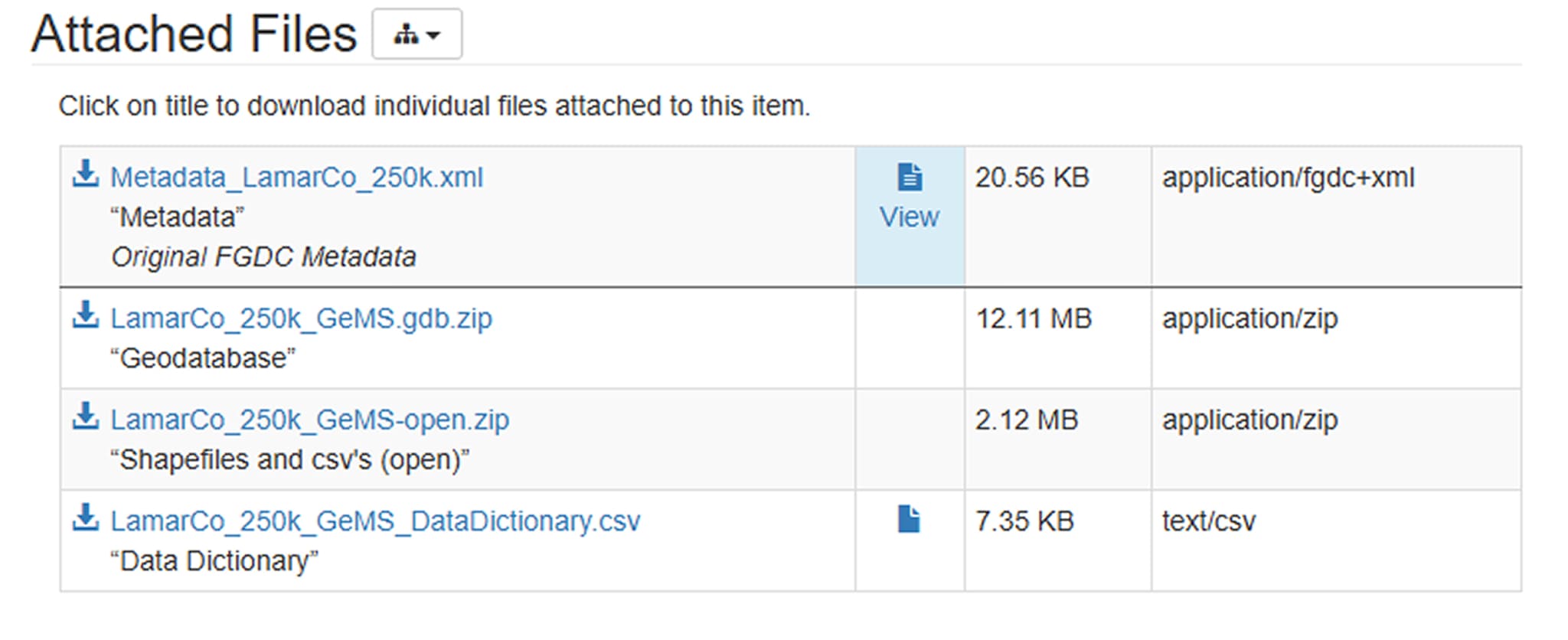This screenshot has width=1568, height=640.
Task: Download LamarCo_250k_GeMS.gdb.zip link
Action: 302,318
